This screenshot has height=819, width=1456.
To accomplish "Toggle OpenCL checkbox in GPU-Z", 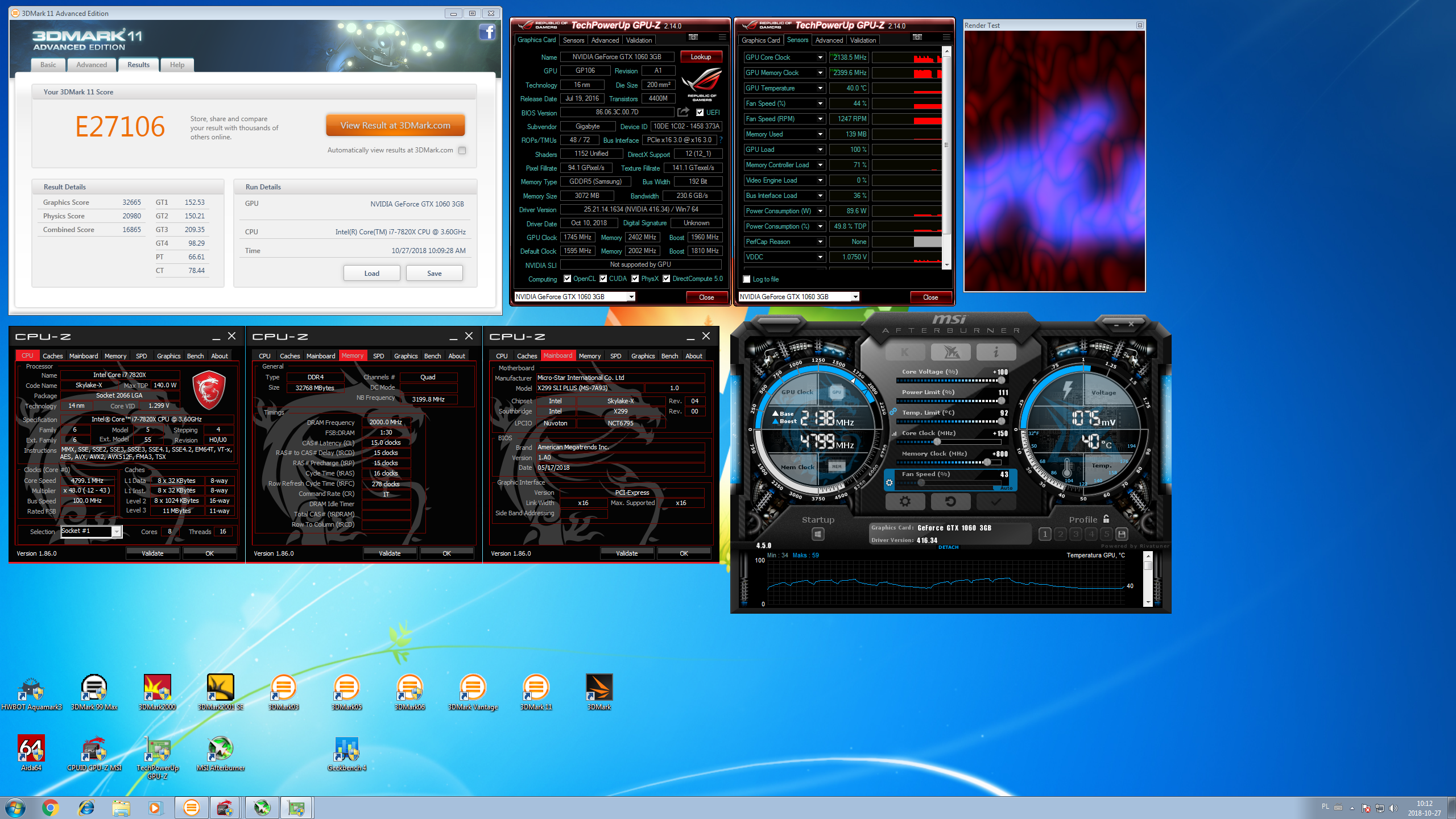I will point(567,279).
